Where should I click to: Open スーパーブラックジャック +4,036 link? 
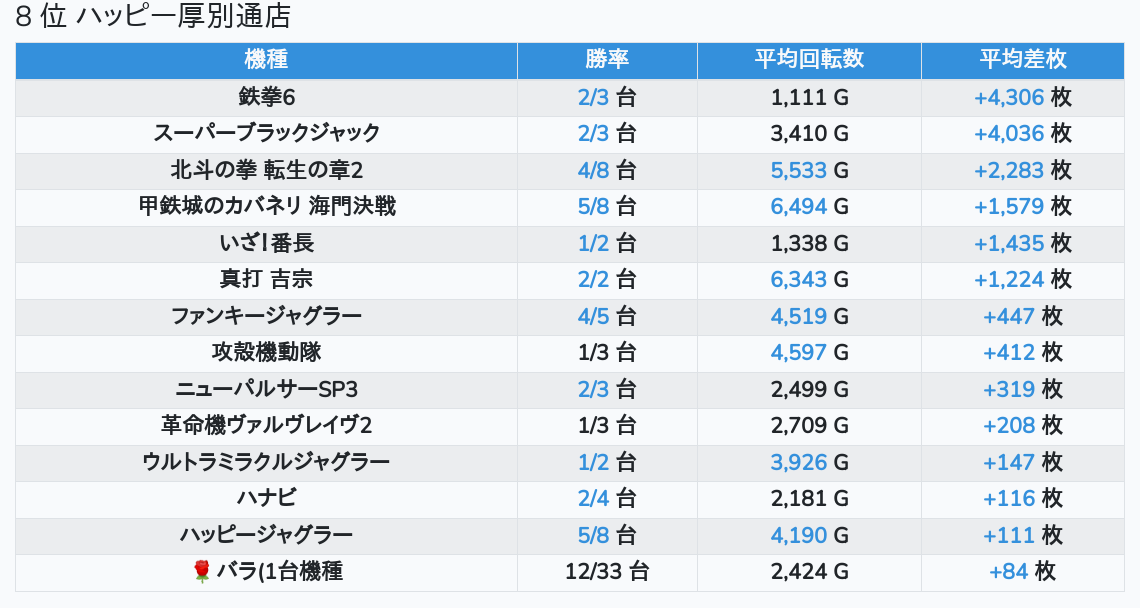tap(1009, 134)
